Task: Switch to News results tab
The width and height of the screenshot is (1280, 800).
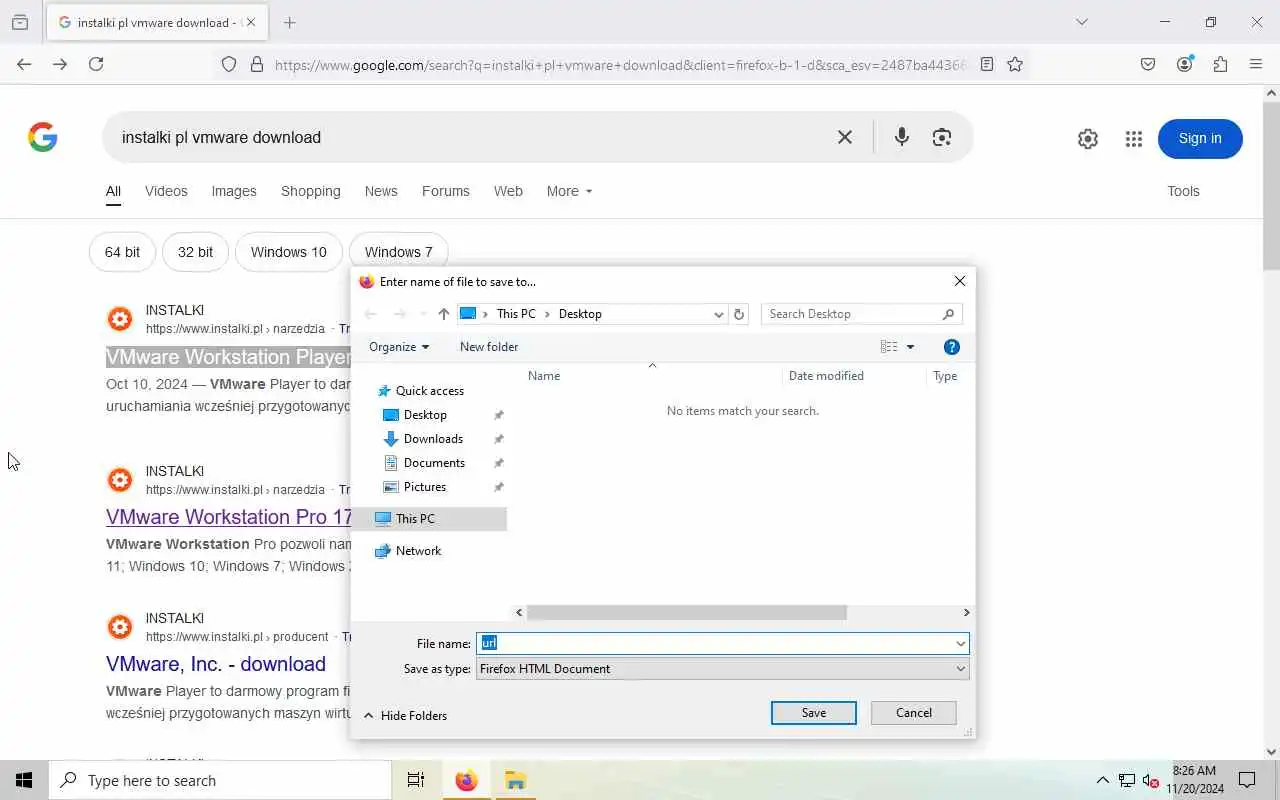Action: [x=381, y=191]
